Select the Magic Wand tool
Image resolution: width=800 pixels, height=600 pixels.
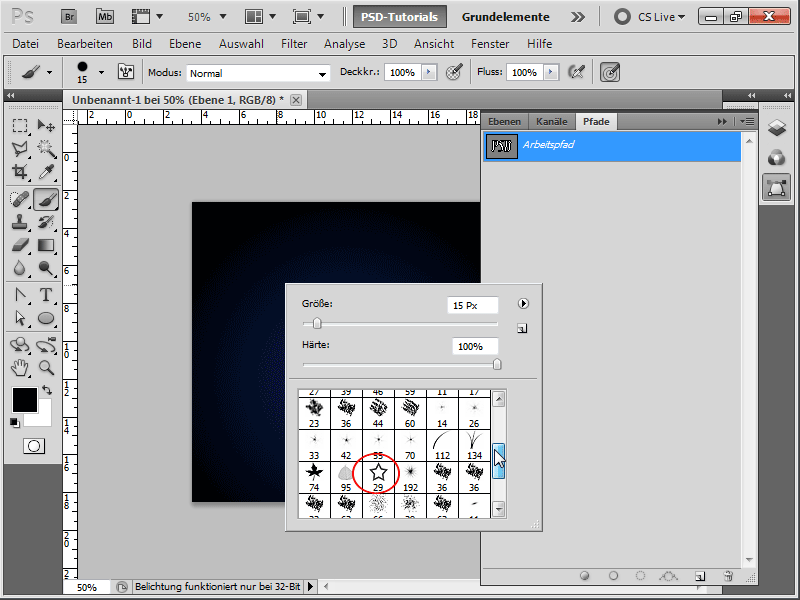pyautogui.click(x=46, y=148)
